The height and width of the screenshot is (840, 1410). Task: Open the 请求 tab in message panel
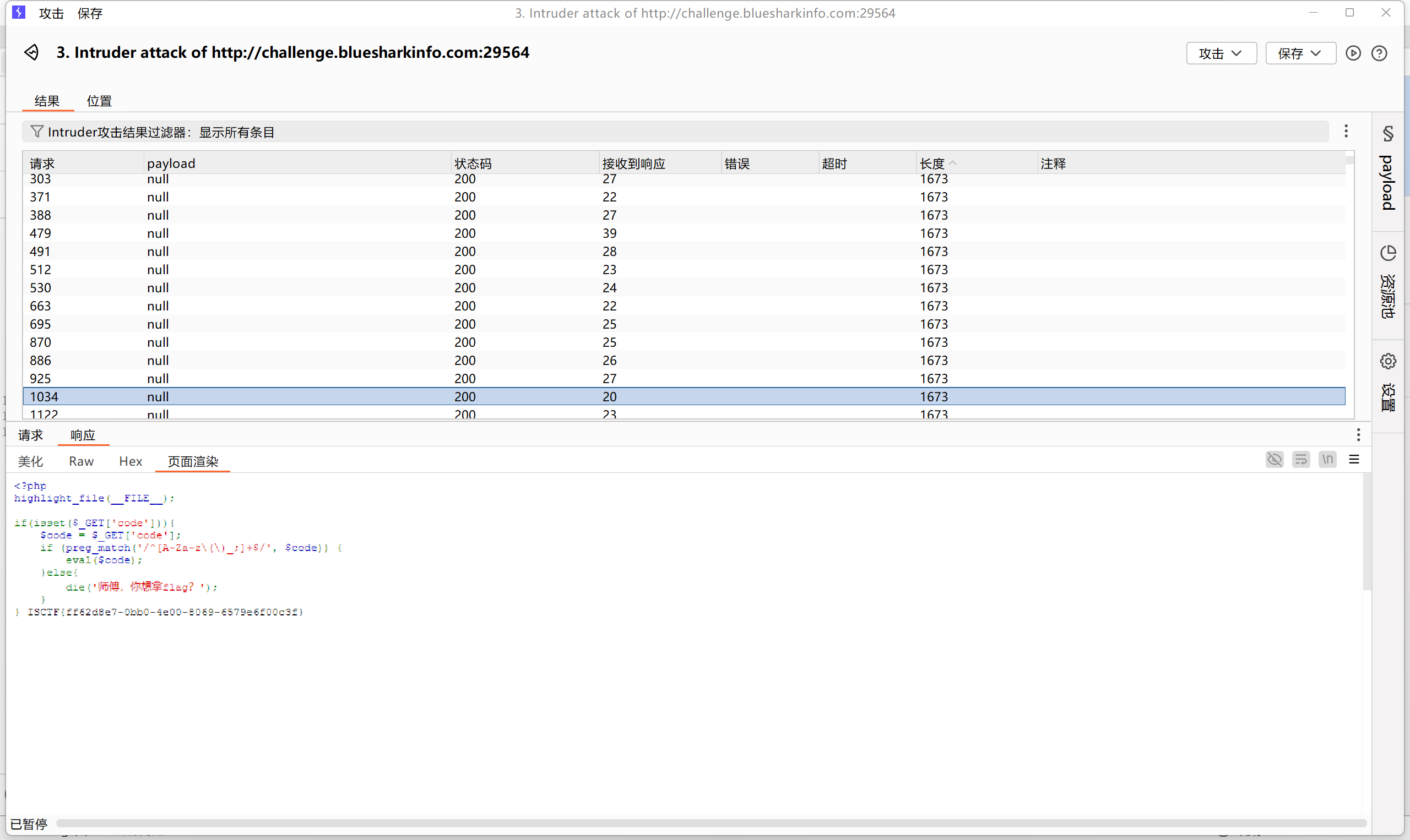tap(31, 435)
